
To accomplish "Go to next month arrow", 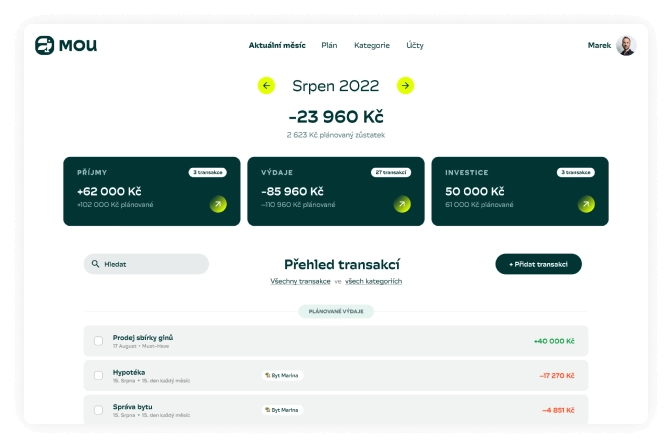I will coord(405,86).
